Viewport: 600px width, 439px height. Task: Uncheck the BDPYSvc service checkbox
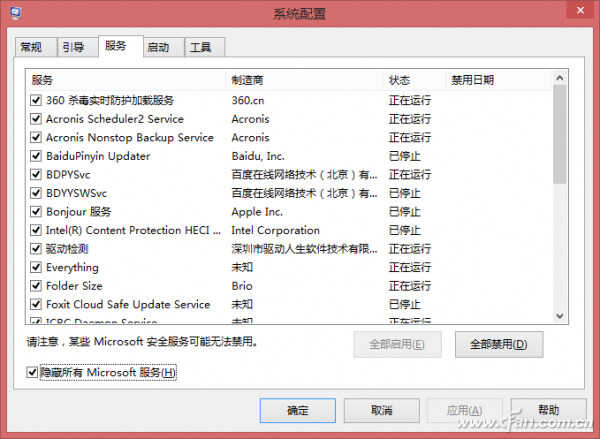pyautogui.click(x=36, y=175)
